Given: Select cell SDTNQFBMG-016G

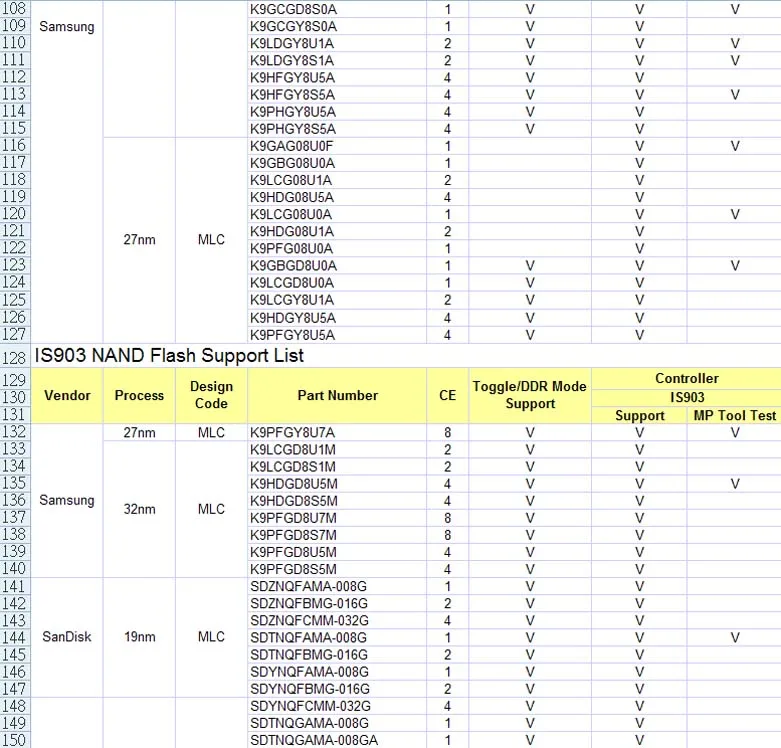Looking at the screenshot, I should click(x=337, y=654).
